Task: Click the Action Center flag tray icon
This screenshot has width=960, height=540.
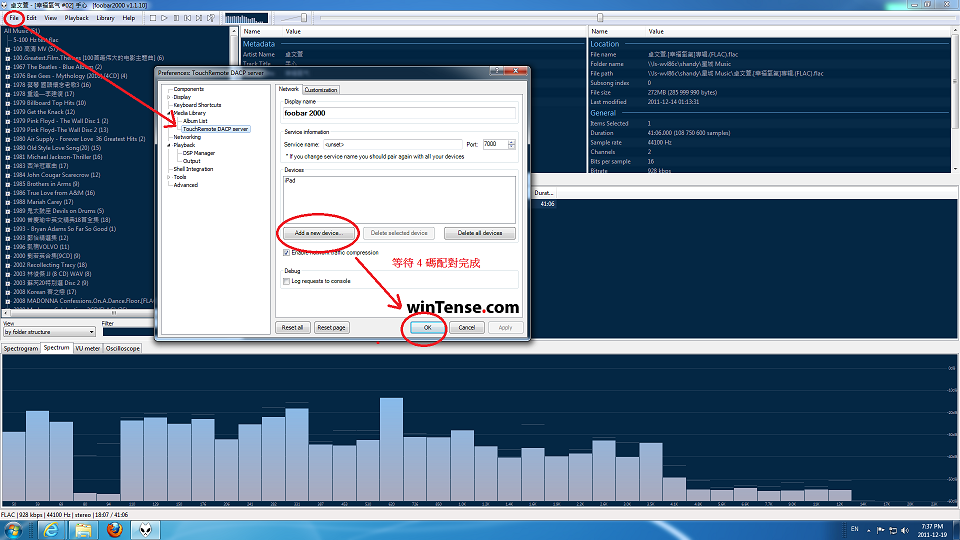Action: point(880,530)
